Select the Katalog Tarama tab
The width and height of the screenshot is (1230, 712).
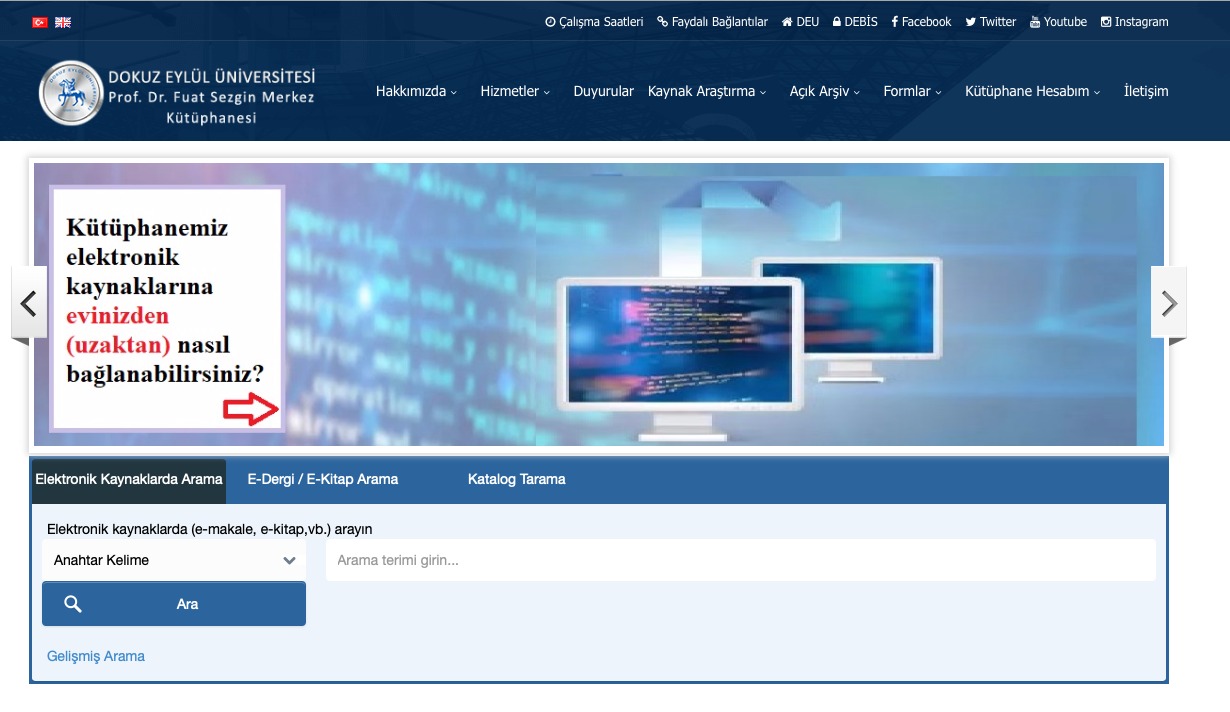[x=516, y=479]
